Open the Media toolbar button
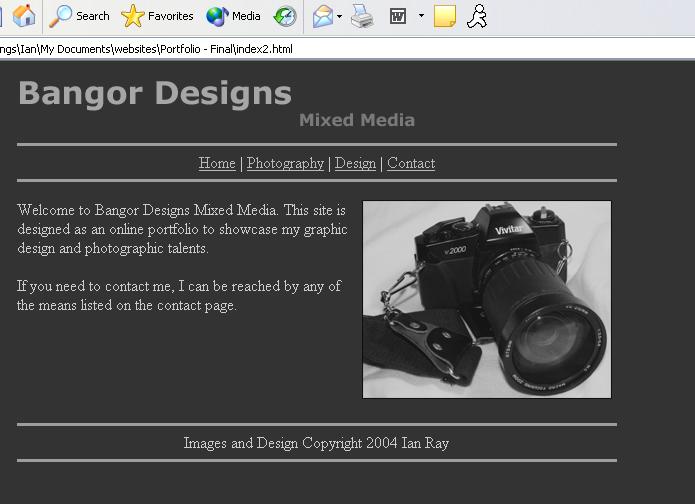Image resolution: width=695 pixels, height=504 pixels. (233, 16)
